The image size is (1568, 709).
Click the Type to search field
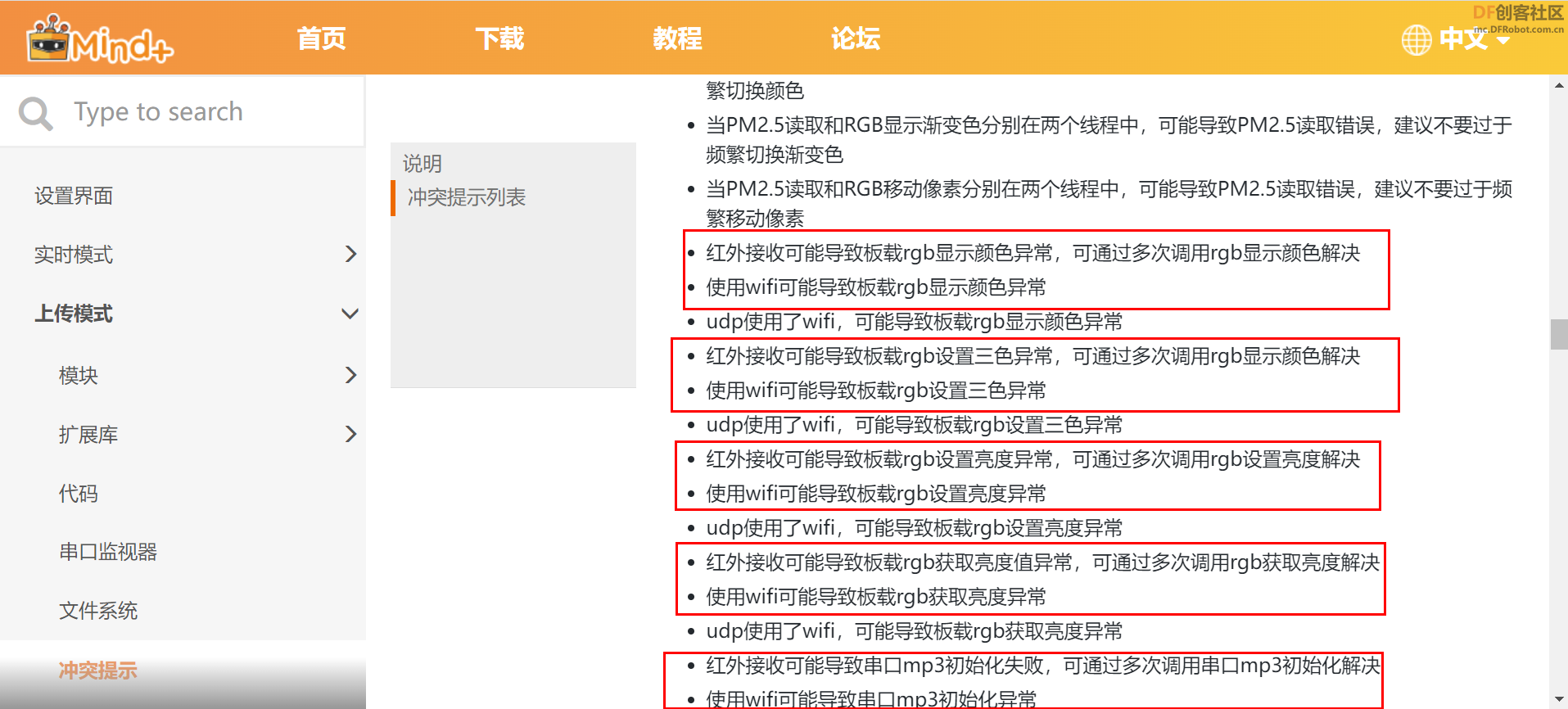pos(182,112)
